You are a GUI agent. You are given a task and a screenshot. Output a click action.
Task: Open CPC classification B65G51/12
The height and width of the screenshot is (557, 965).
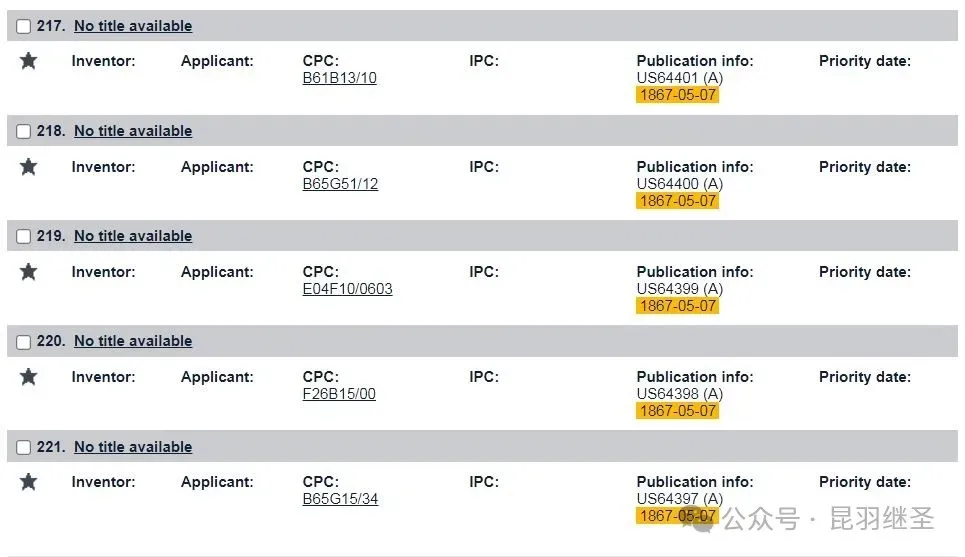[340, 184]
